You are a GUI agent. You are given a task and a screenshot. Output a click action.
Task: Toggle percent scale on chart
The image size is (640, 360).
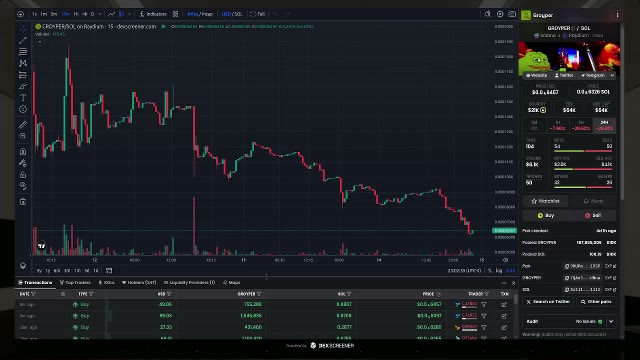coord(490,271)
